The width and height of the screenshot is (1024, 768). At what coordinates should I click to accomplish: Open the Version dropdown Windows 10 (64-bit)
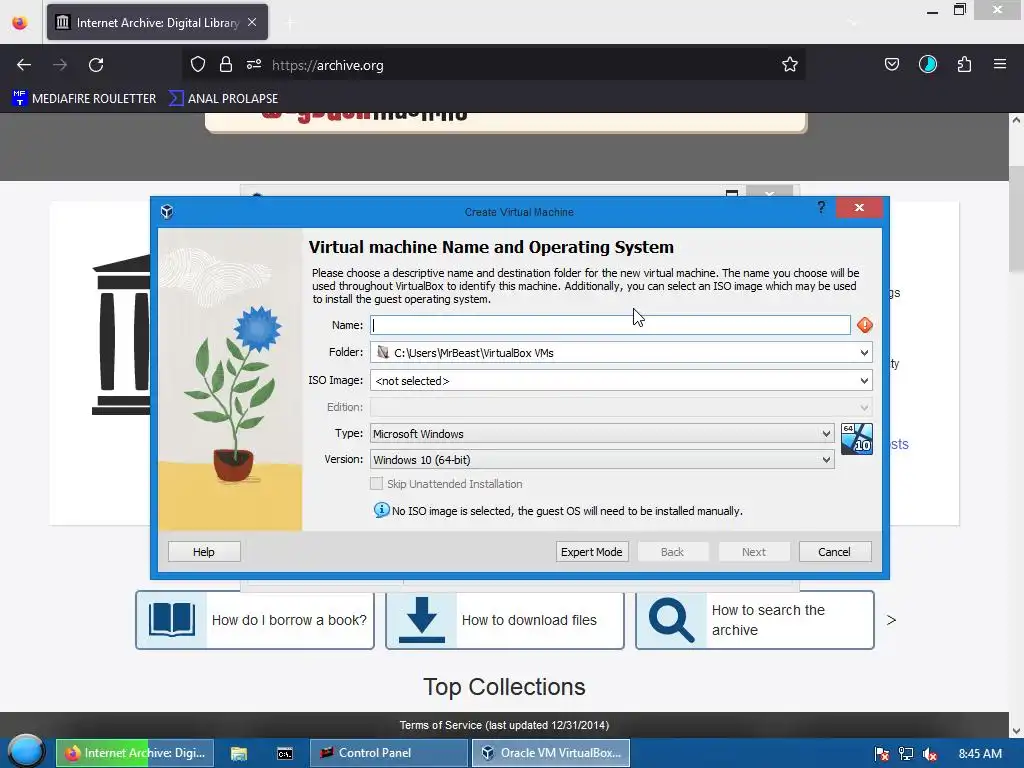[x=602, y=460]
